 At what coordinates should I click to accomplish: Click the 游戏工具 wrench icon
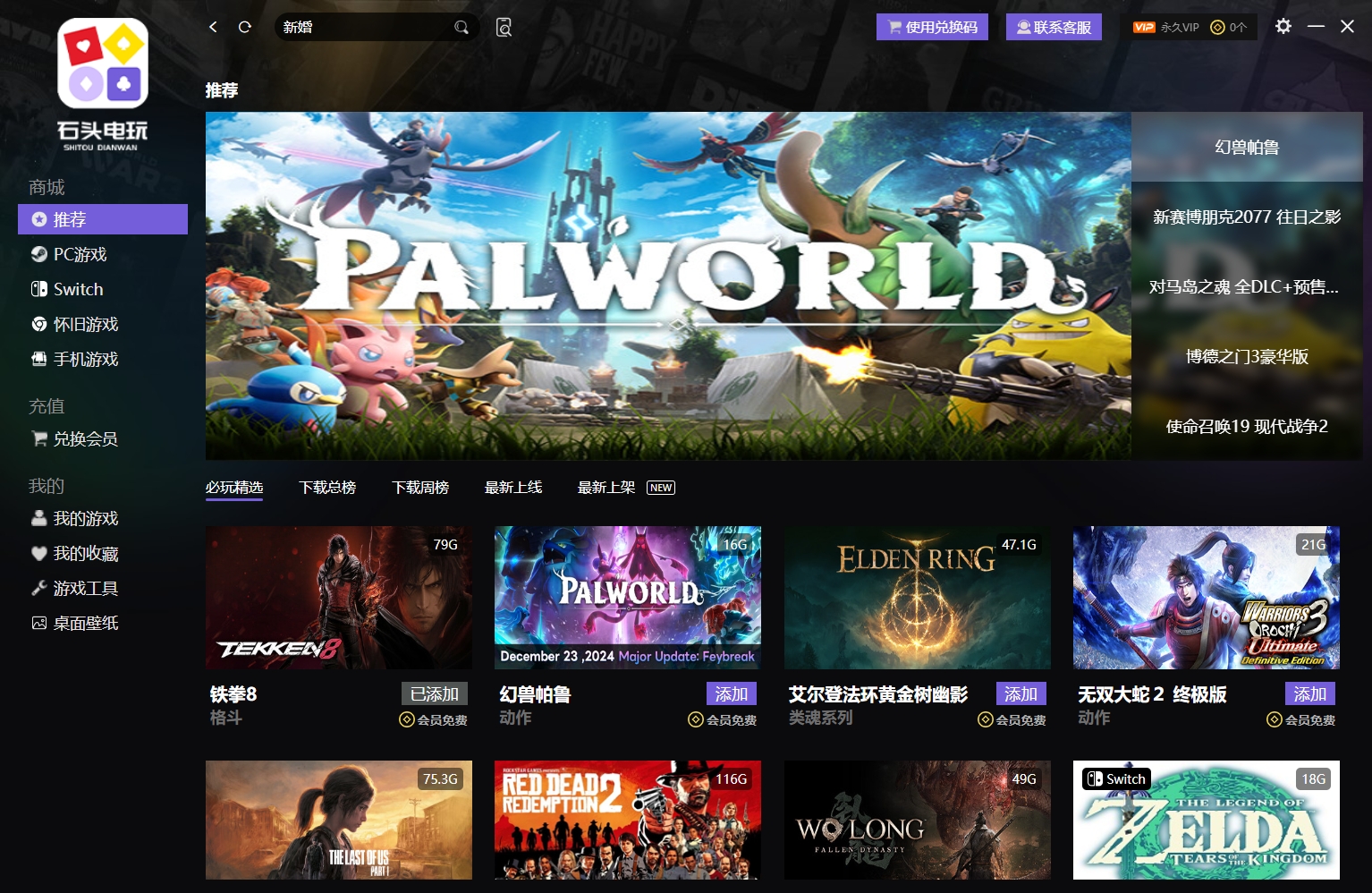[39, 588]
